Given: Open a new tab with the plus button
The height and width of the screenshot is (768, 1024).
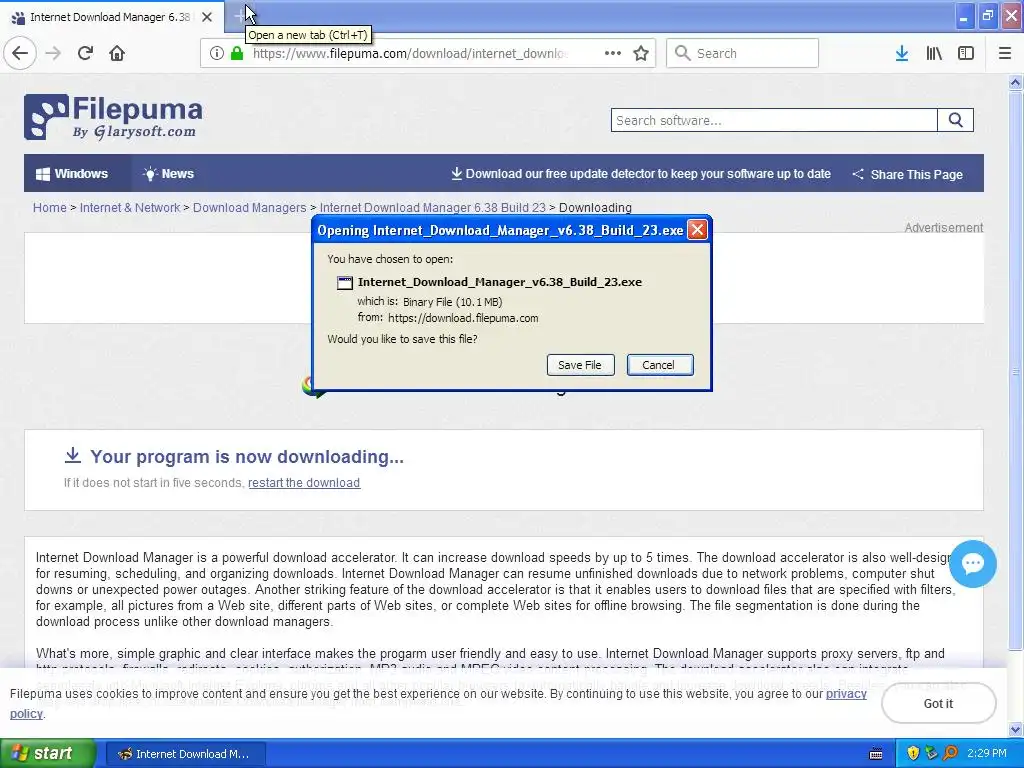Looking at the screenshot, I should pos(240,17).
